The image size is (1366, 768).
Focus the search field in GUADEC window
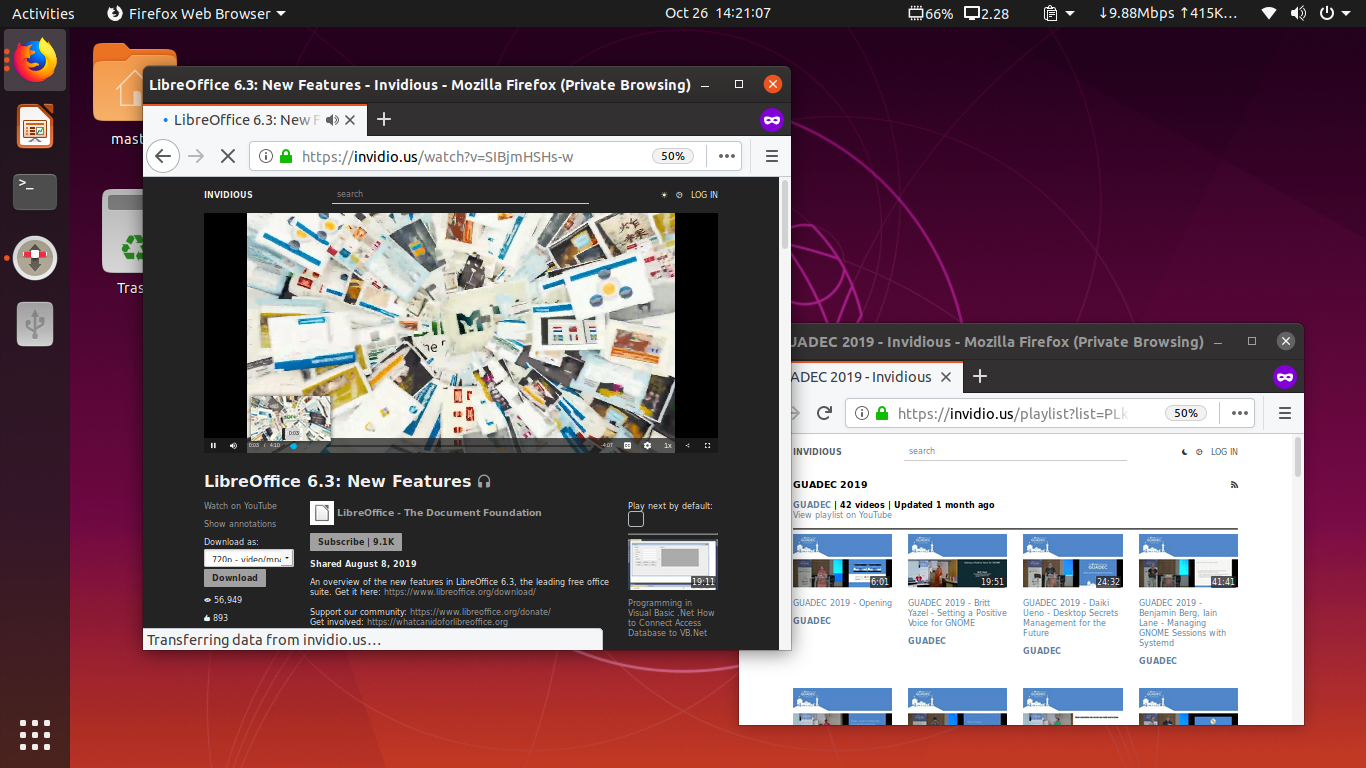tap(1015, 451)
